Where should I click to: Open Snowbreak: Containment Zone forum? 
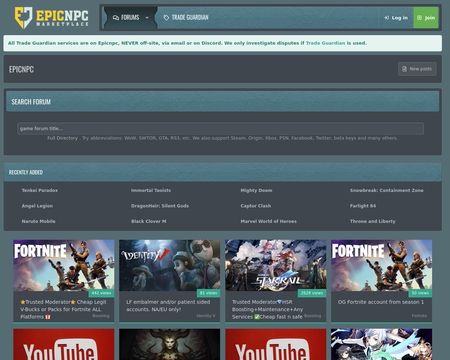point(387,190)
